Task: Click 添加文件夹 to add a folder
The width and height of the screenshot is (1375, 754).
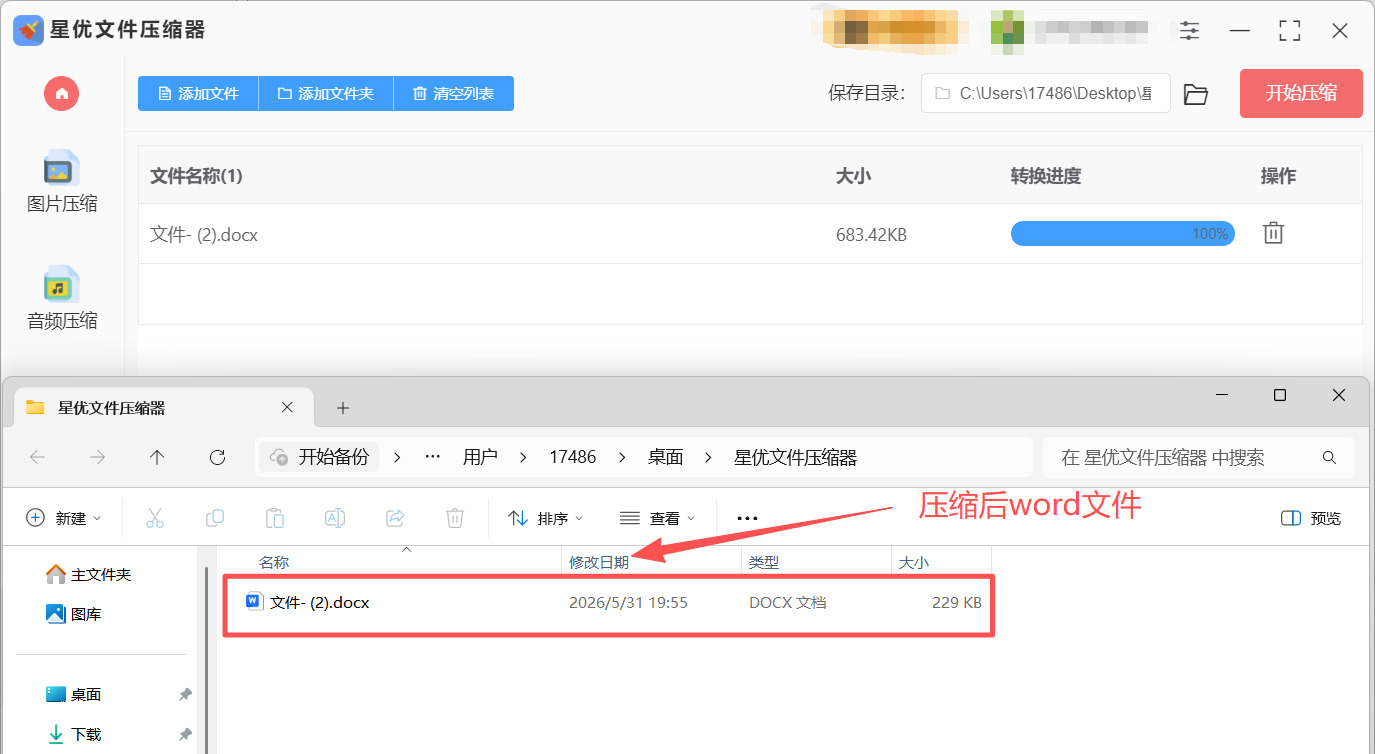Action: coord(326,93)
